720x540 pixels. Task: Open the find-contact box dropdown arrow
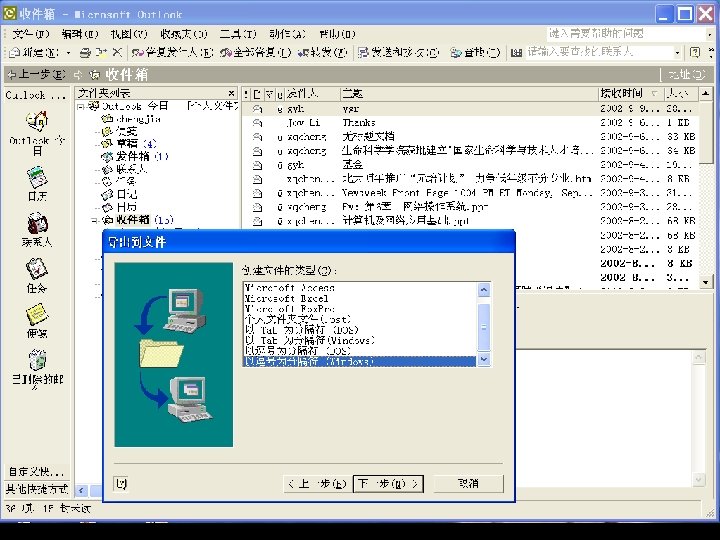point(677,53)
